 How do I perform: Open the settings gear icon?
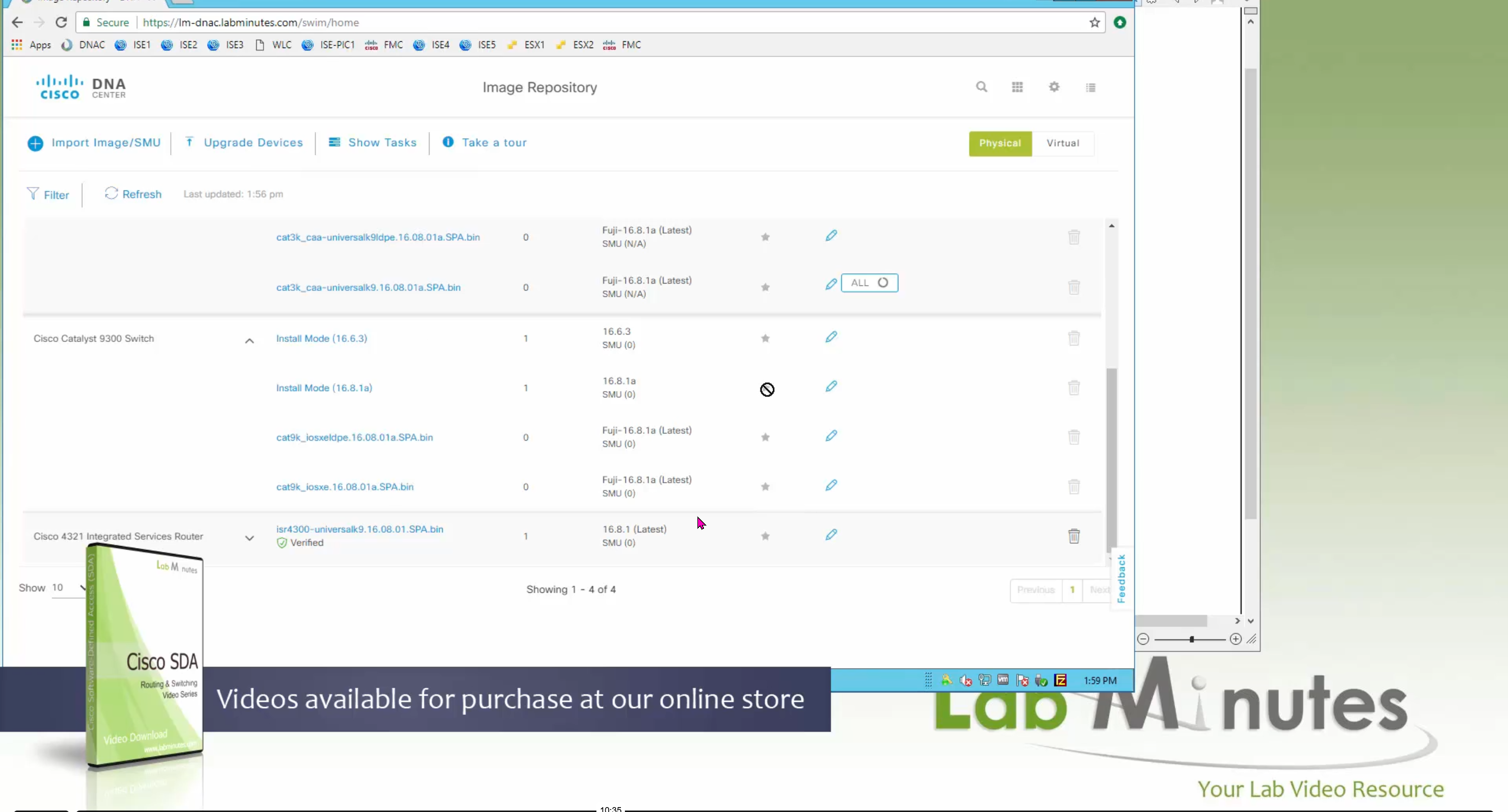click(1054, 87)
